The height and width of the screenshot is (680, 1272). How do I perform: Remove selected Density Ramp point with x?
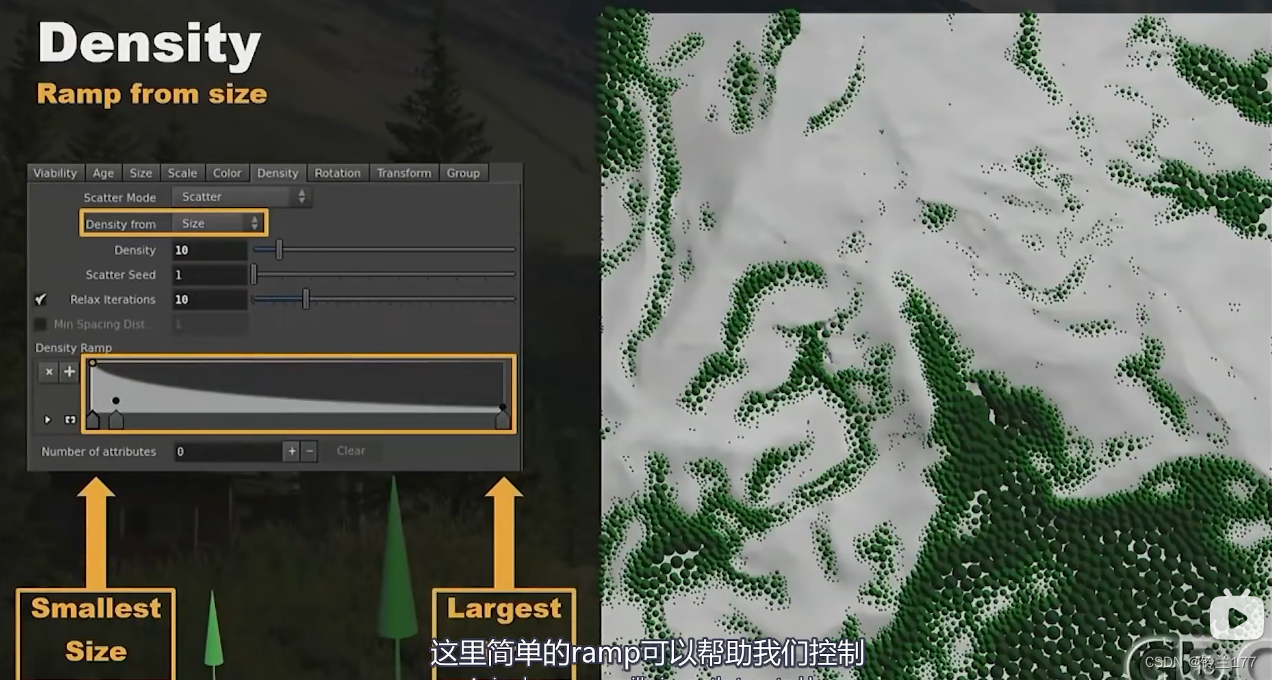point(49,372)
